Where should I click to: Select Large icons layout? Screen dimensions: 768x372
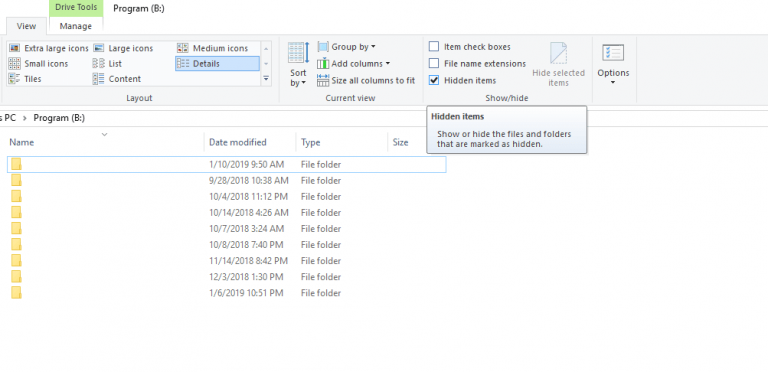123,48
